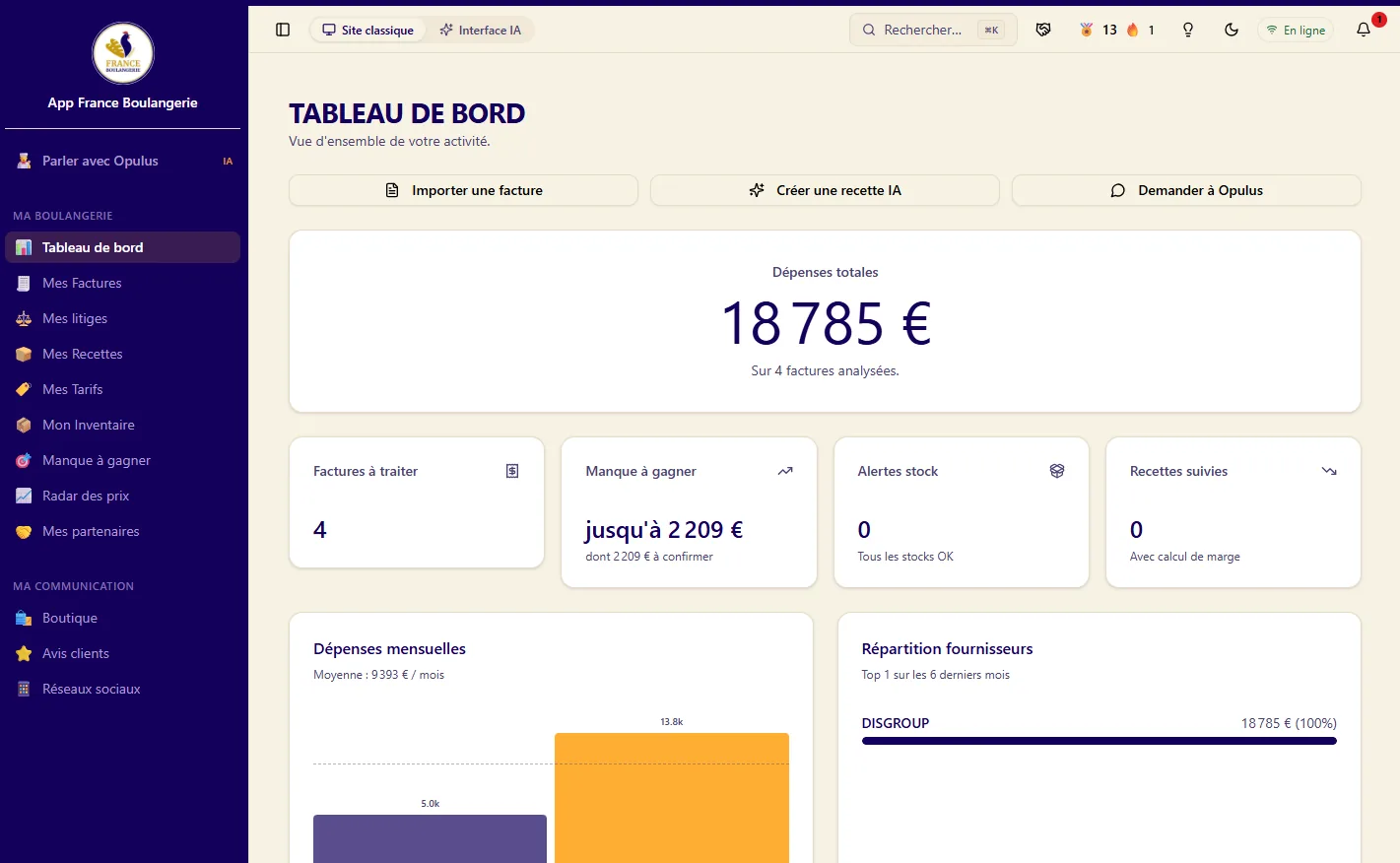
Task: Click the Factures à traiter card icon
Action: (512, 471)
